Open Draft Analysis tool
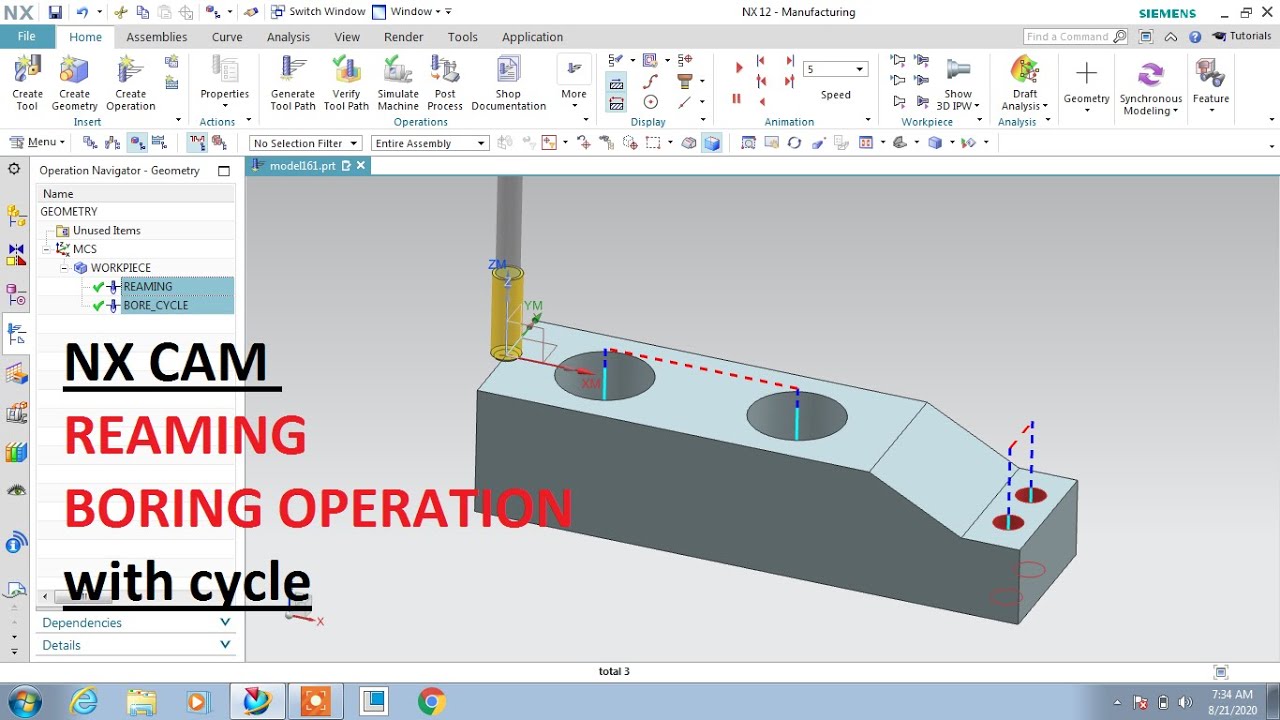1280x720 pixels. tap(1025, 83)
